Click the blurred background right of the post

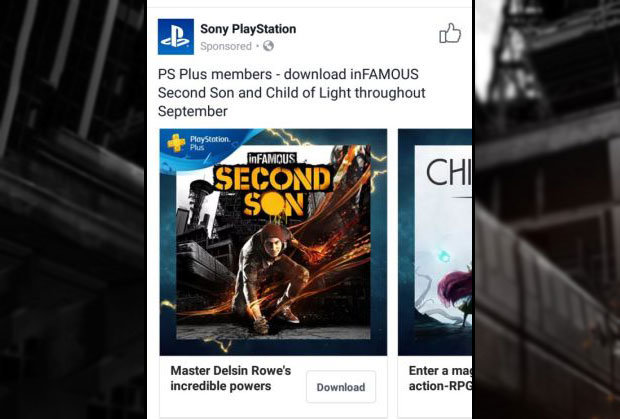(546, 210)
